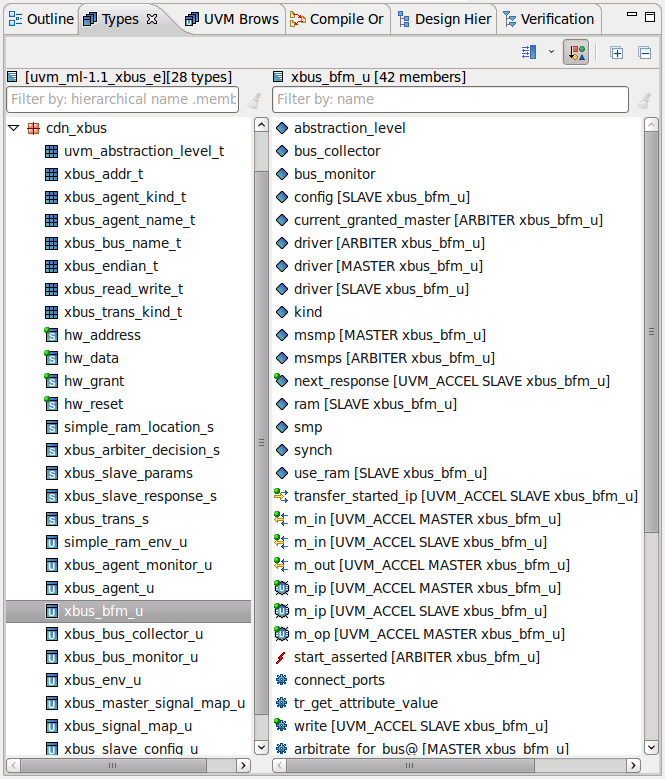The width and height of the screenshot is (665, 779).
Task: Click abstraction_level field icon
Action: click(x=282, y=128)
